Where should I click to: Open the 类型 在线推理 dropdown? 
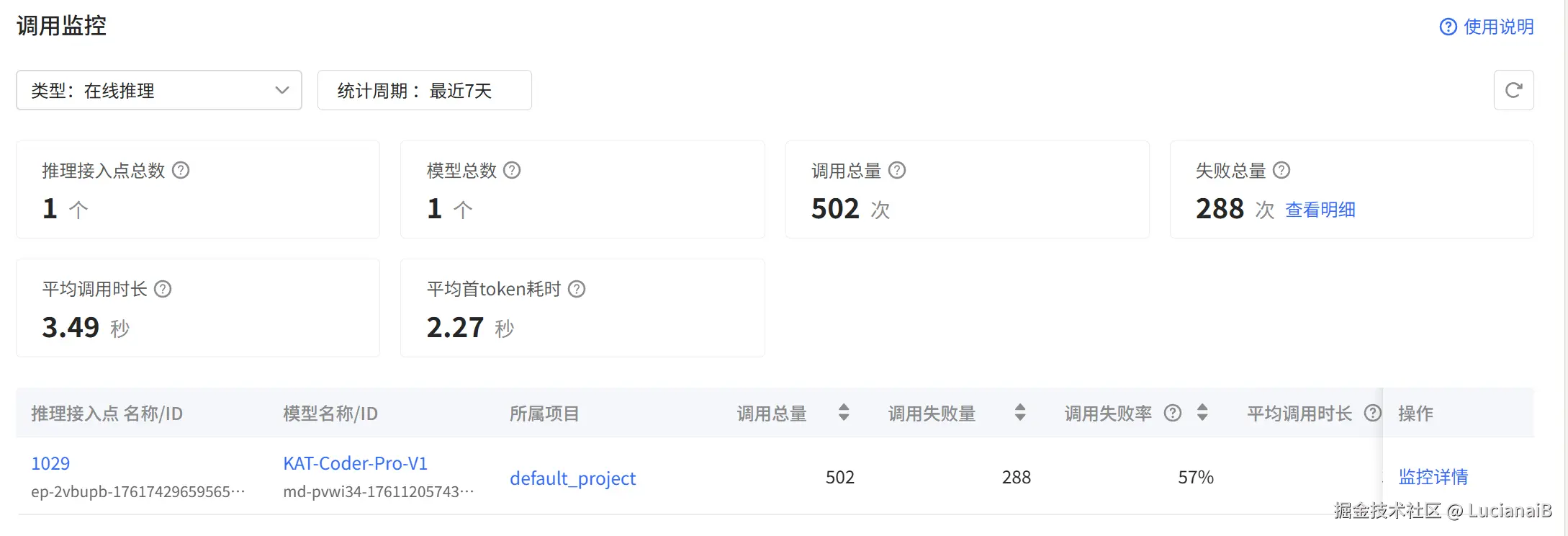tap(159, 90)
